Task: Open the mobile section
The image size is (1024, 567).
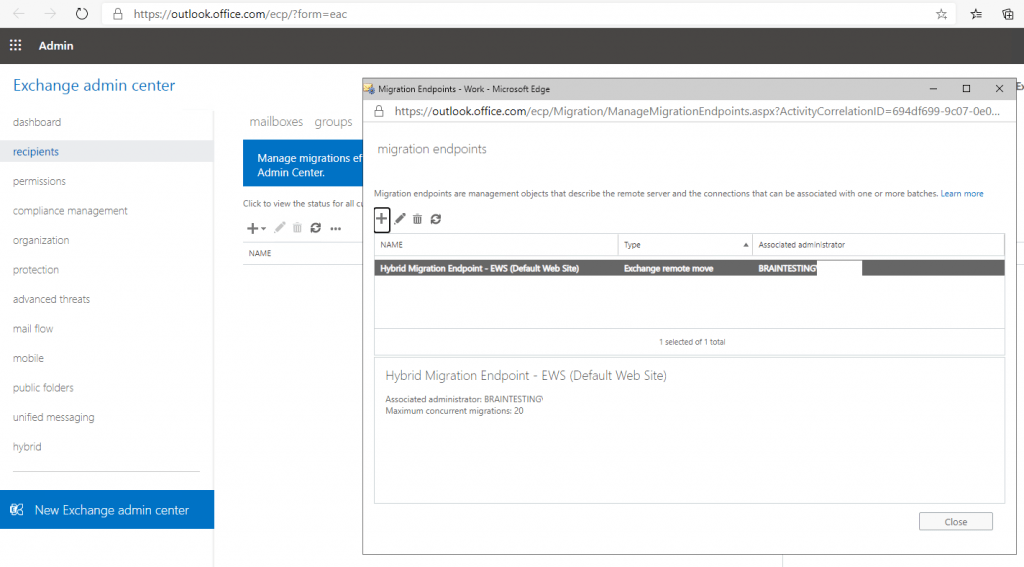Action: [28, 358]
